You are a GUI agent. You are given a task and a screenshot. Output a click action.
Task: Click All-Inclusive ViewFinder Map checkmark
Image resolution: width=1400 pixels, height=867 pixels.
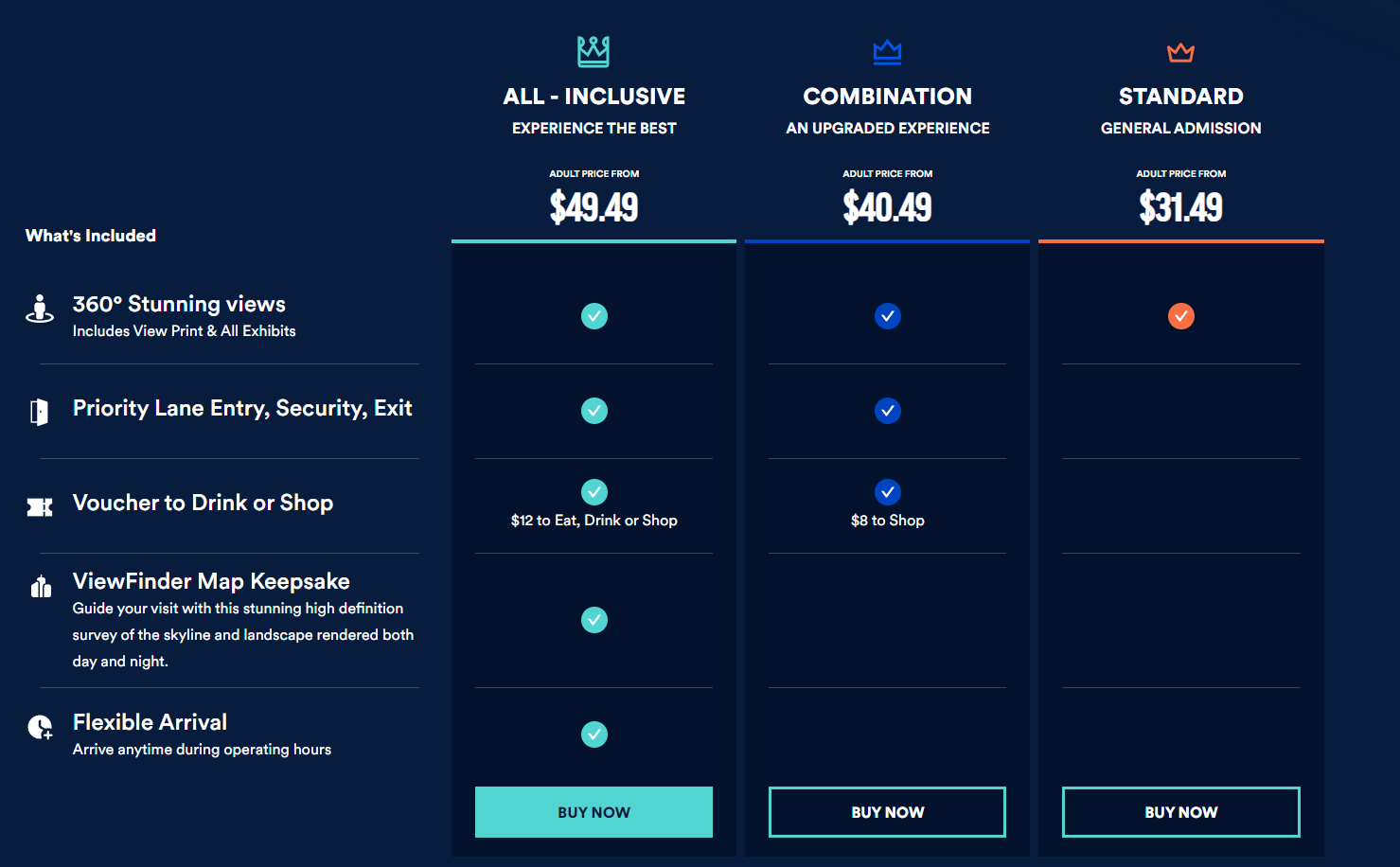(594, 620)
